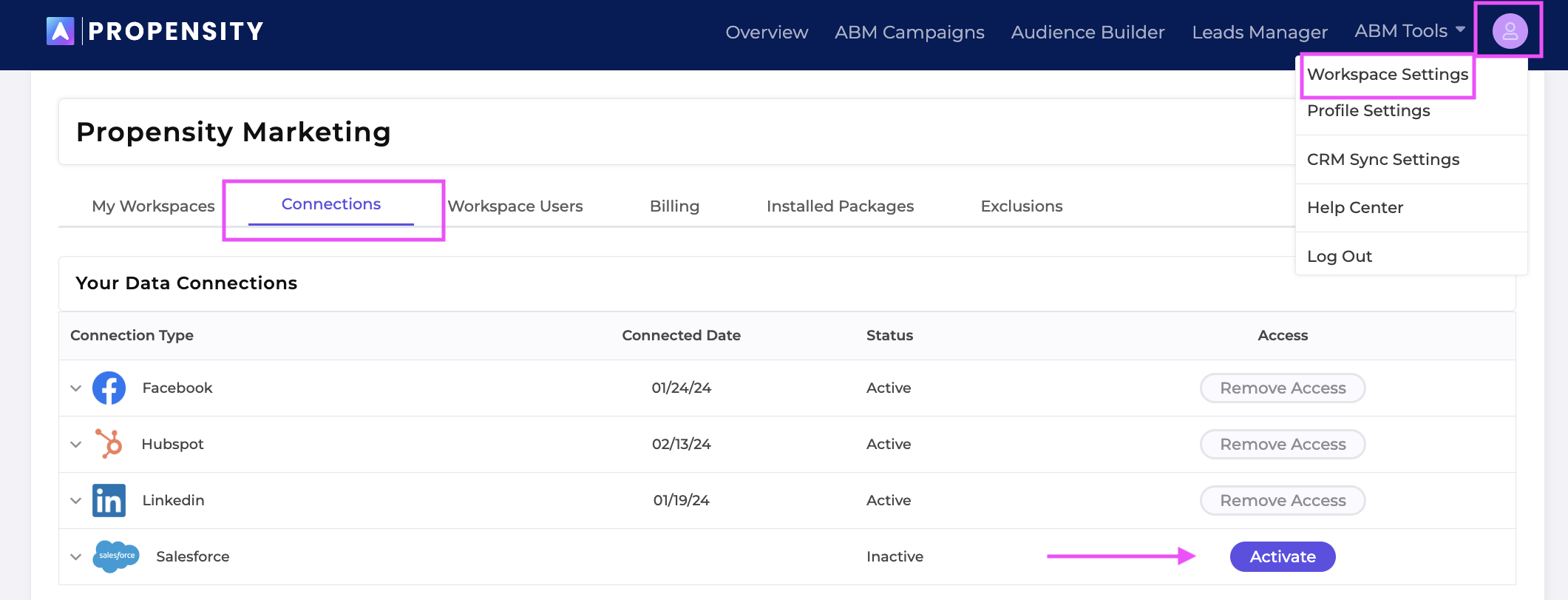
Task: Remove Access for Linkedin connection
Action: [1283, 500]
